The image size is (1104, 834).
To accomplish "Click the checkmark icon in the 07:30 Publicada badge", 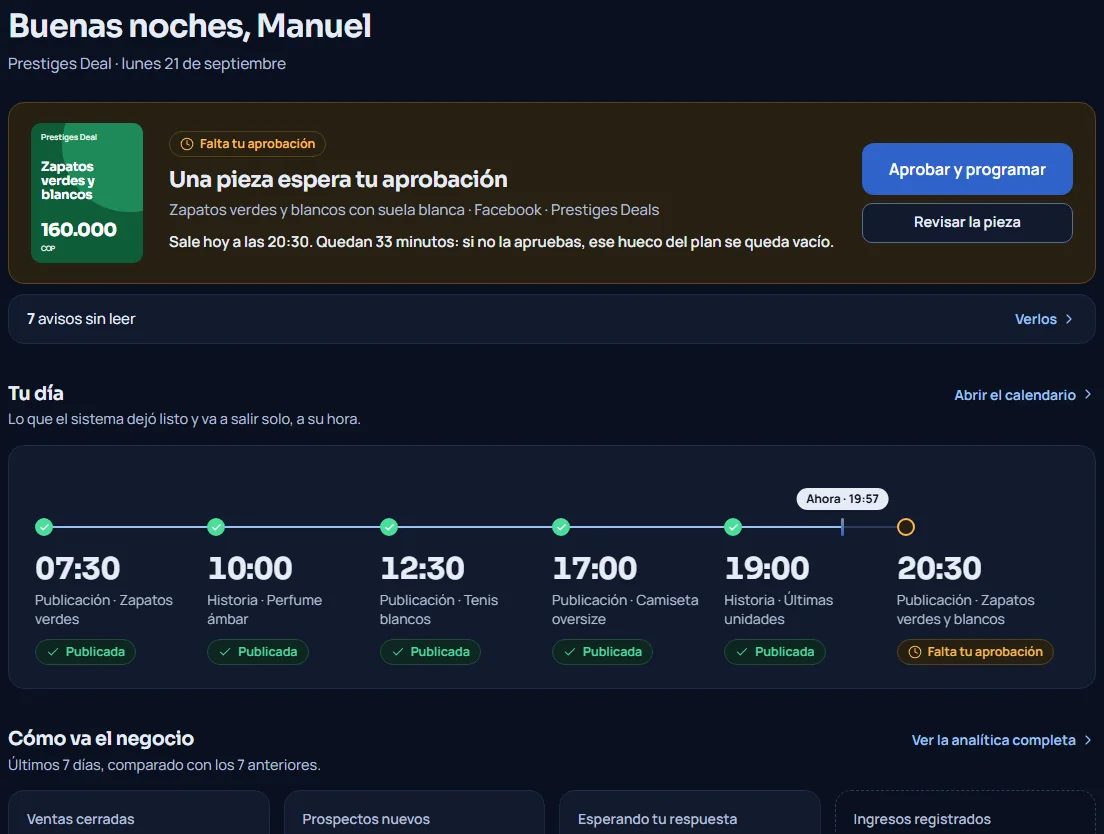I will [x=53, y=652].
